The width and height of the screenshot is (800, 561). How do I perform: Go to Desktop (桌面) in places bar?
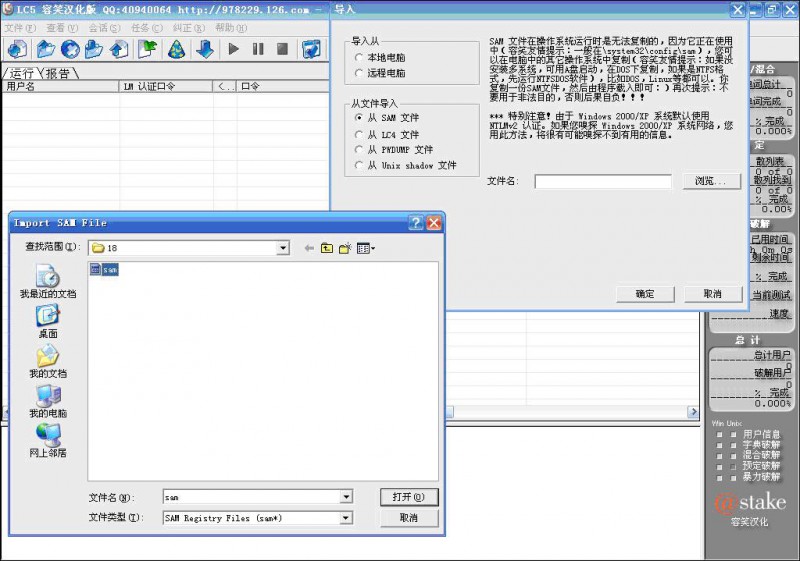pos(48,321)
